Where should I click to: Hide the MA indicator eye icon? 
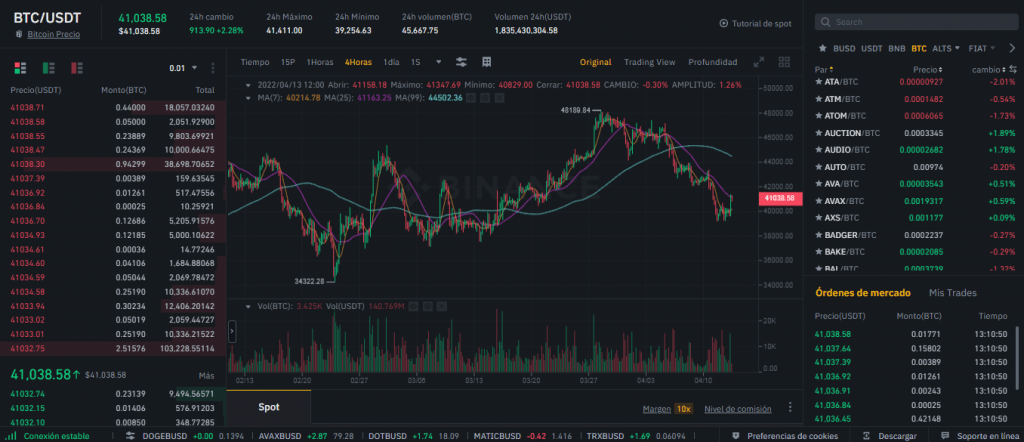coord(471,98)
